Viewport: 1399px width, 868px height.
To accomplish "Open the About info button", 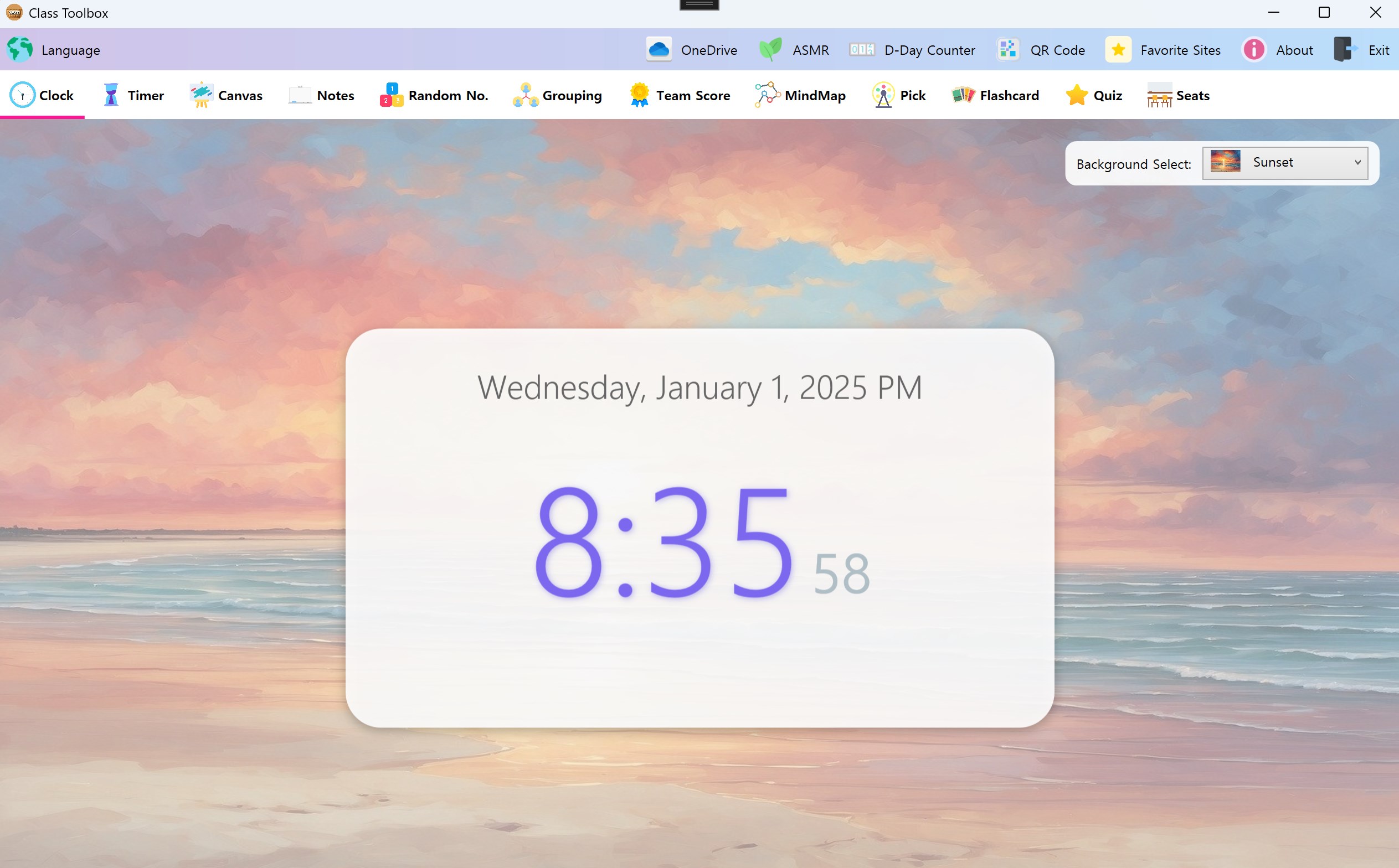I will click(x=1278, y=50).
